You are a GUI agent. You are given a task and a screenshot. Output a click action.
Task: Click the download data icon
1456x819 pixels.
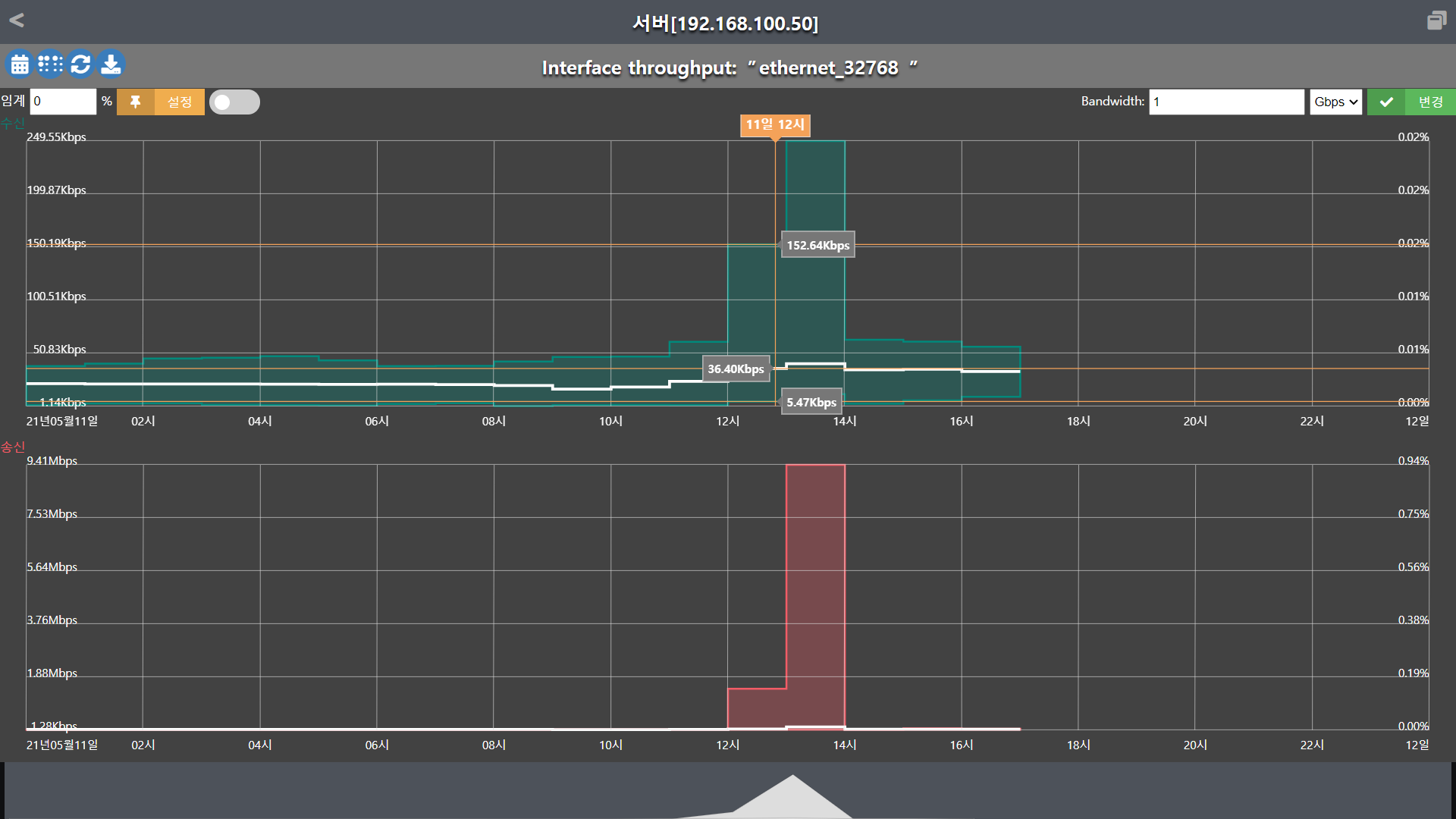click(x=111, y=64)
